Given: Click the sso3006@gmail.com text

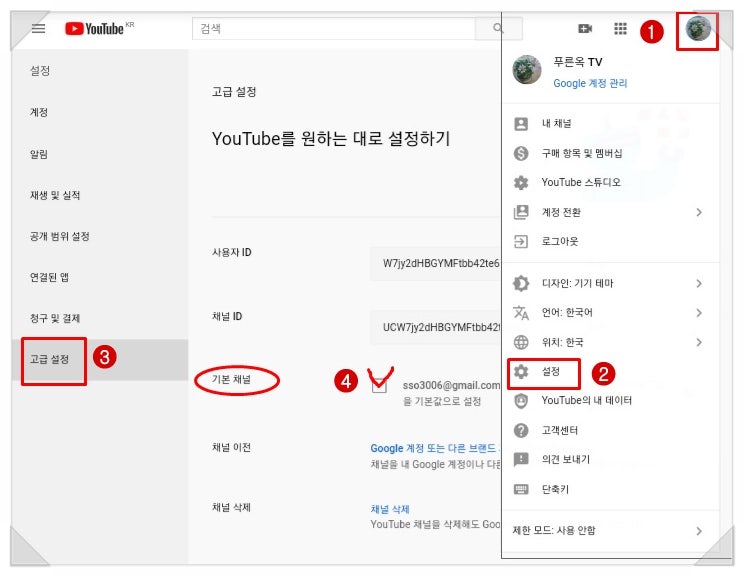Looking at the screenshot, I should (x=451, y=385).
